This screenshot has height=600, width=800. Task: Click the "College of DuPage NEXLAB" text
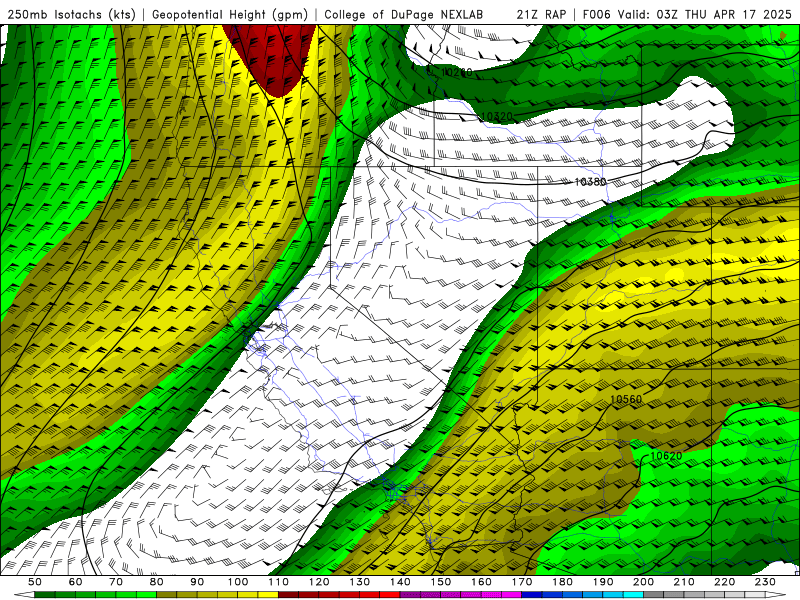point(403,15)
